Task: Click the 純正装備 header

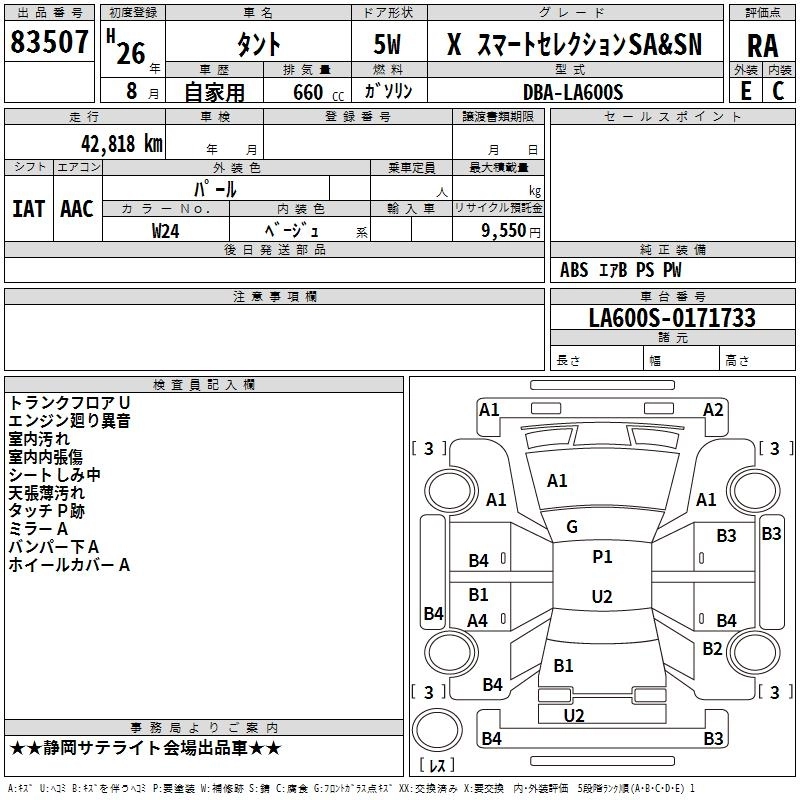Action: coord(672,250)
